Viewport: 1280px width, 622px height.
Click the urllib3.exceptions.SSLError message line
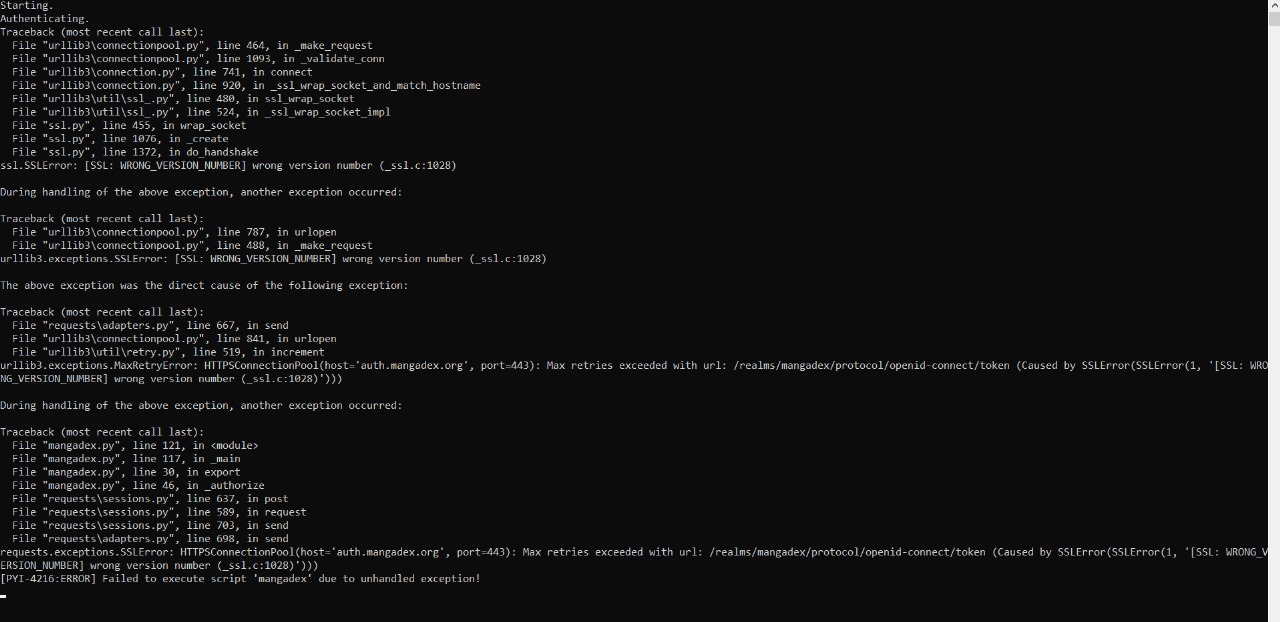[273, 259]
